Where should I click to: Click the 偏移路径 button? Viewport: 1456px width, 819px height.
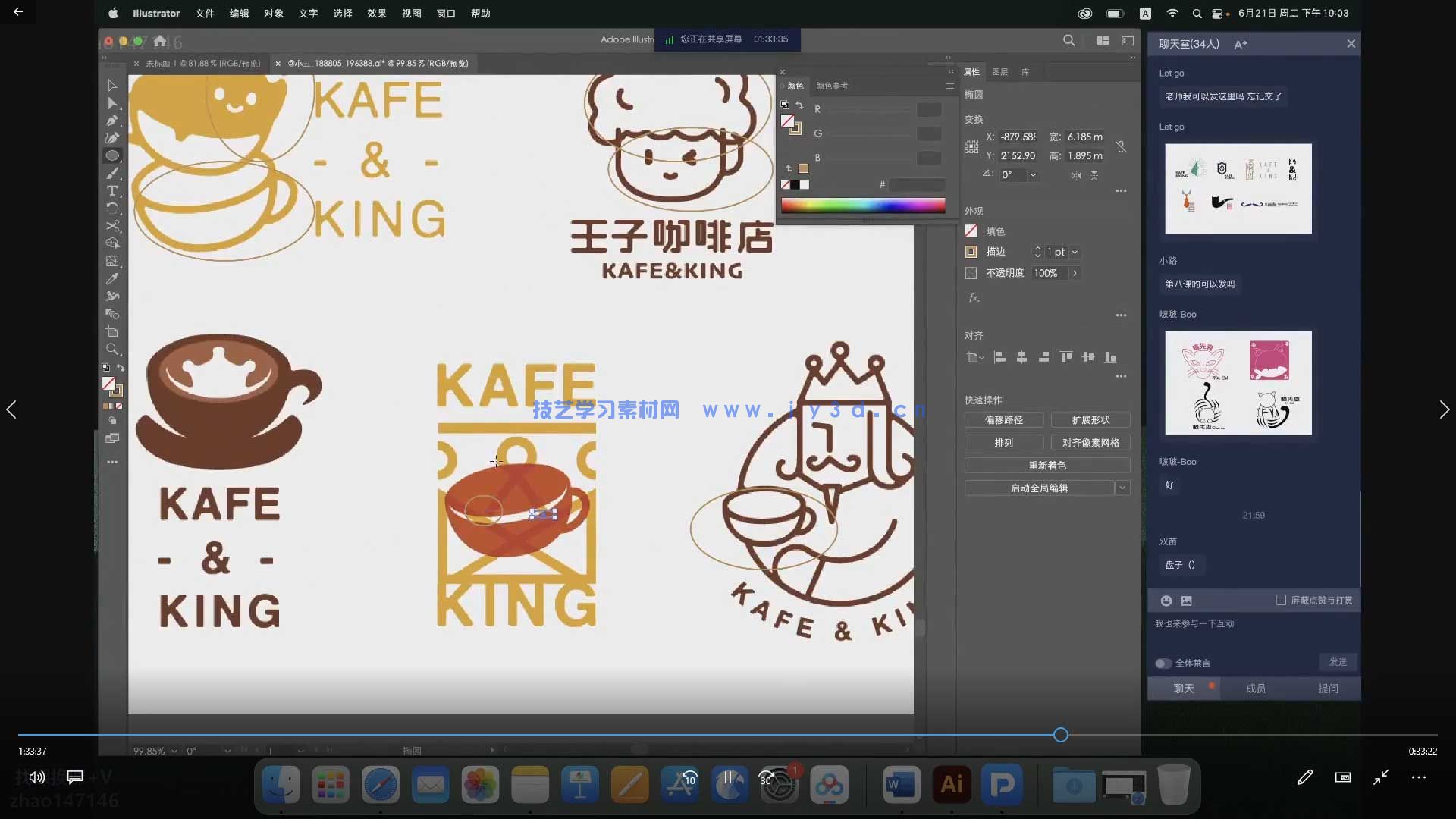(1003, 420)
